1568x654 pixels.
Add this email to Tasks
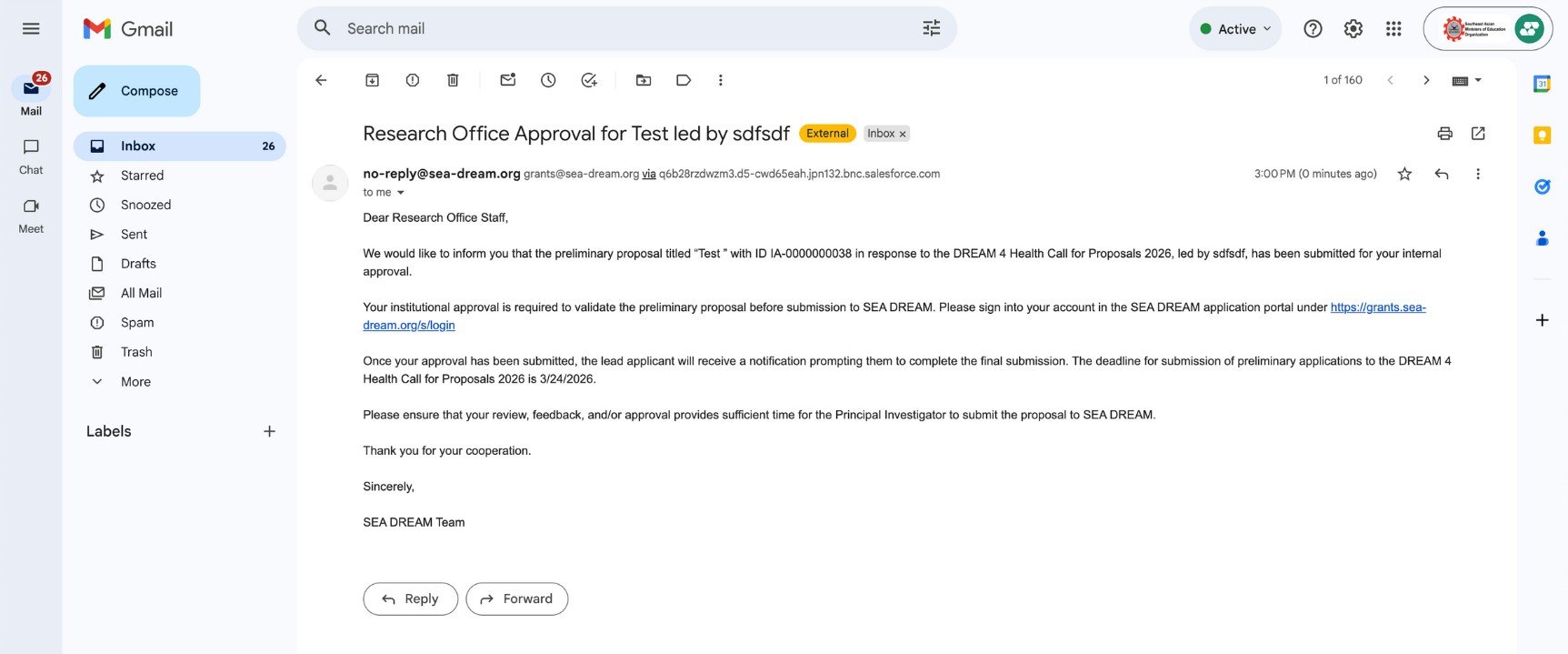tap(588, 79)
